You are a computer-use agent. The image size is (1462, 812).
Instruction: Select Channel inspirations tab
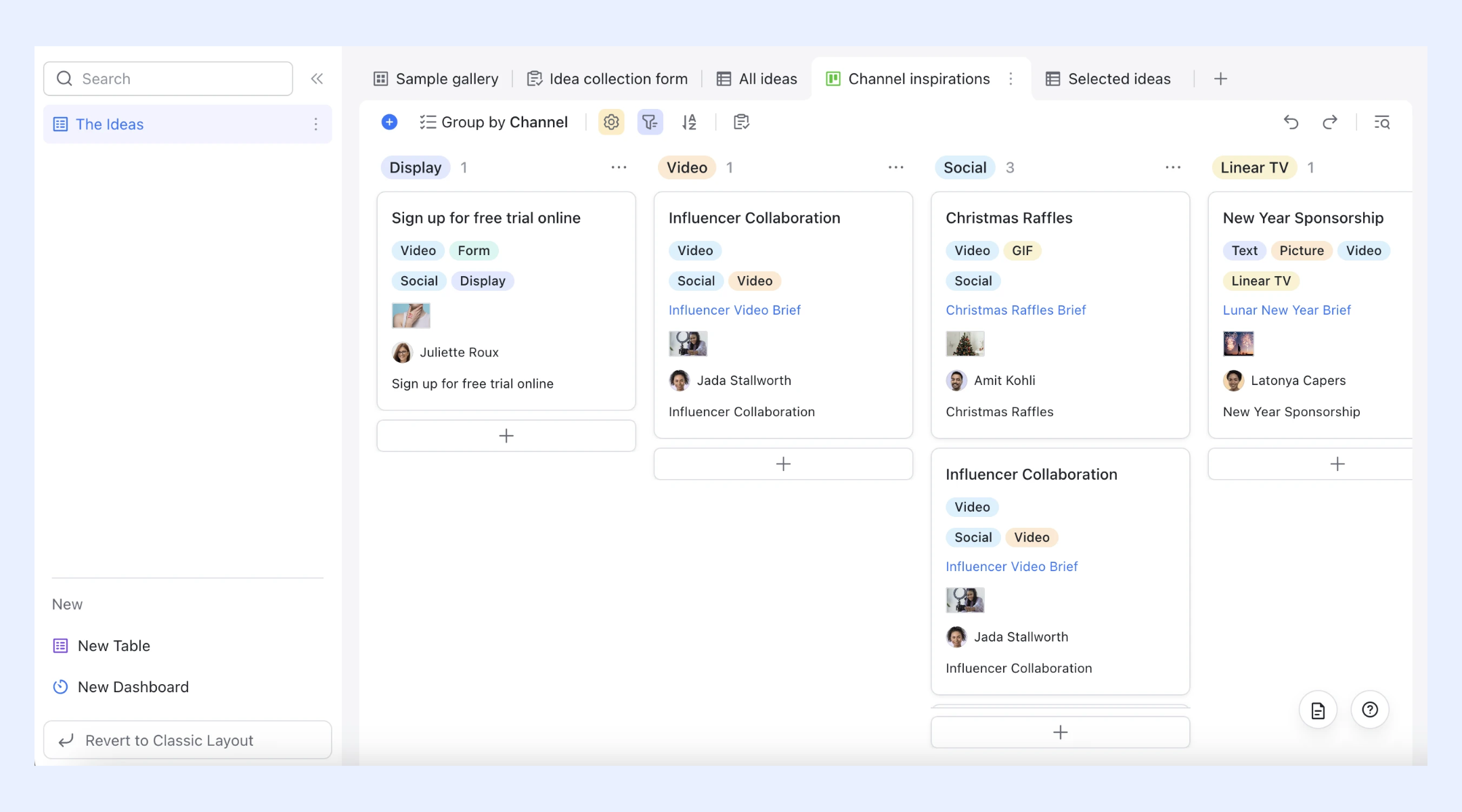click(x=908, y=78)
